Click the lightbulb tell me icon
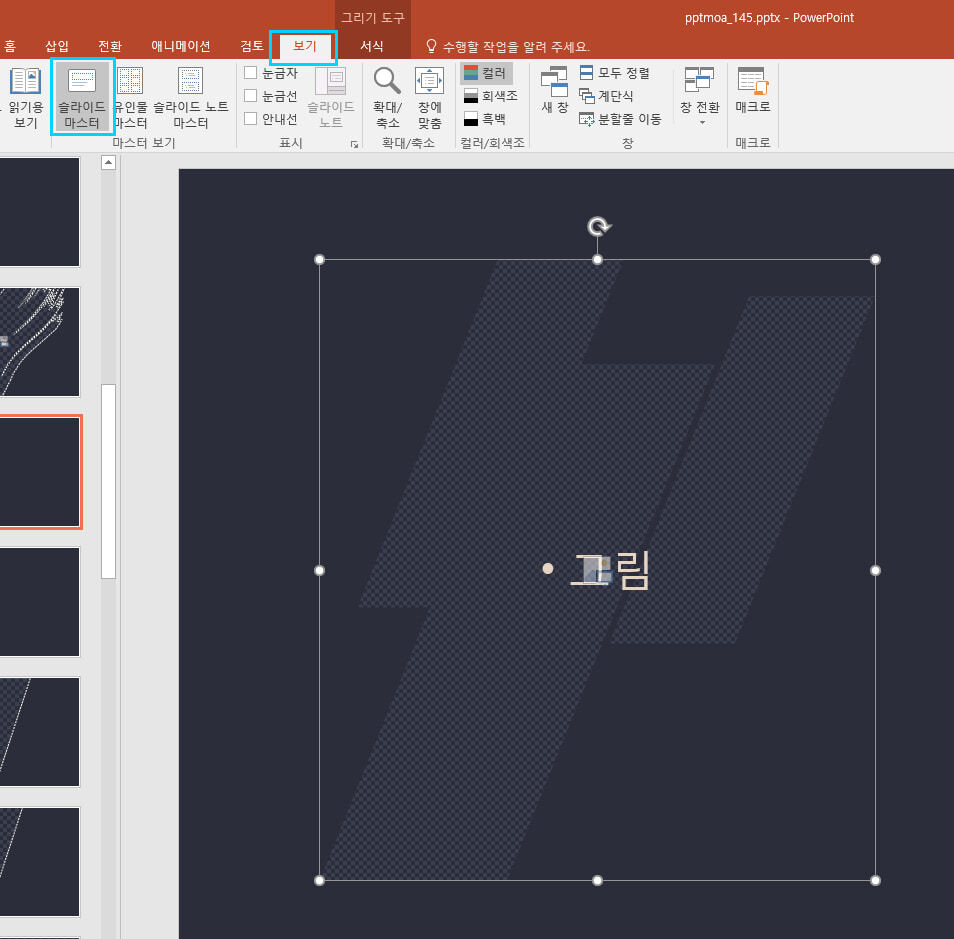This screenshot has height=939, width=954. tap(431, 46)
